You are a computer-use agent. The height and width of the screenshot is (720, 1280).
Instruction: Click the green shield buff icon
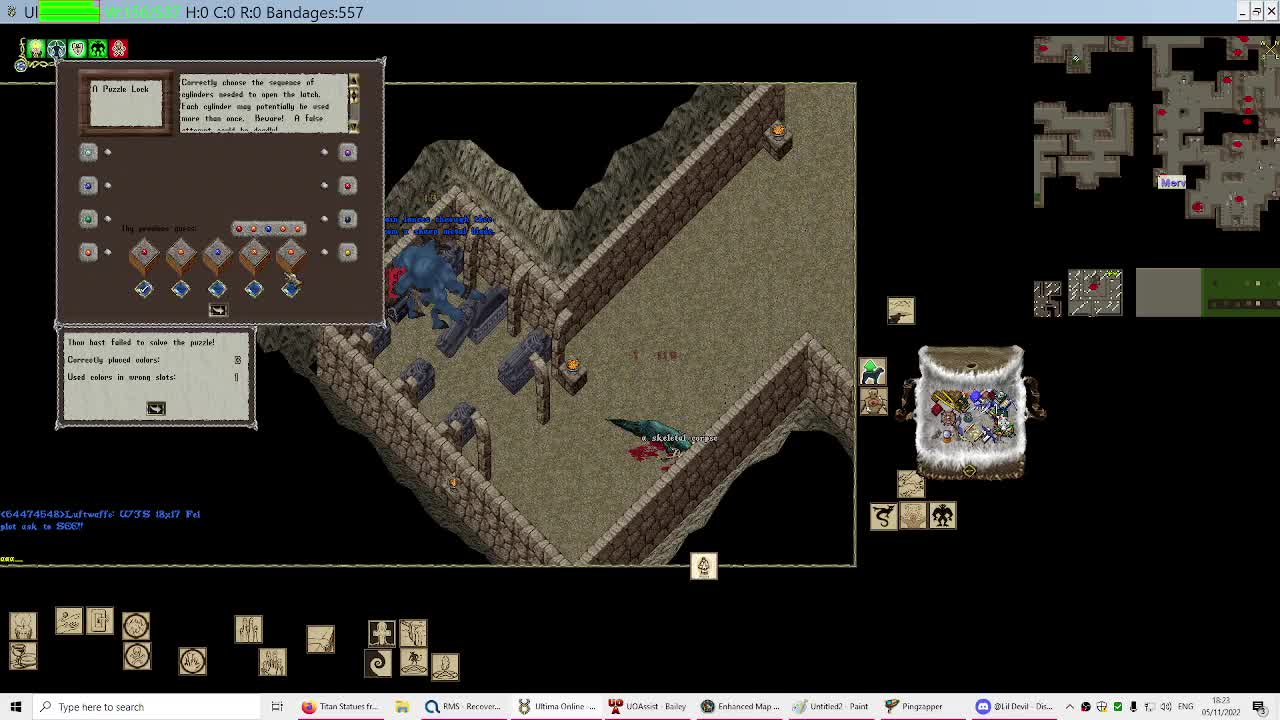click(77, 48)
